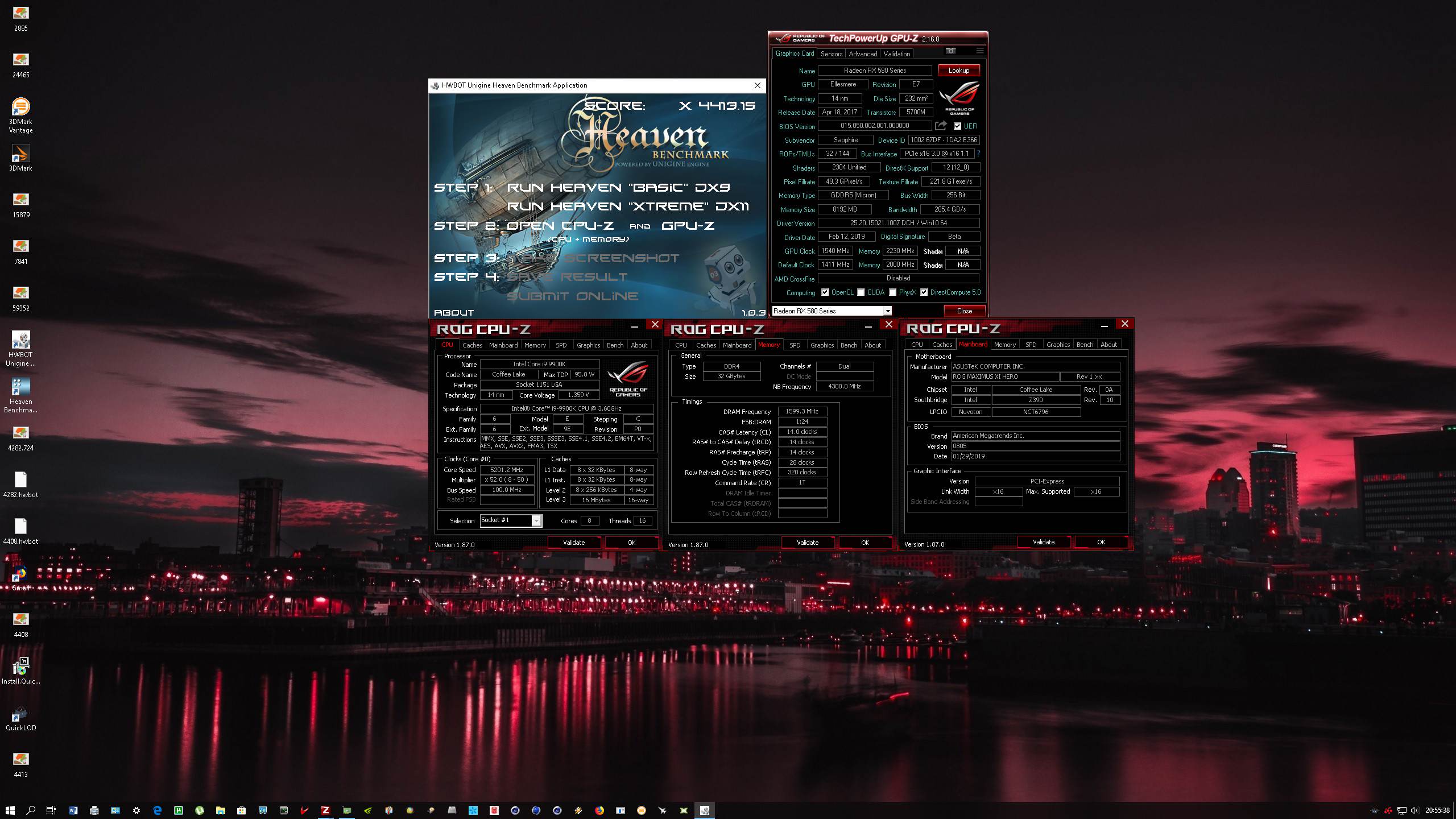Image resolution: width=1456 pixels, height=819 pixels.
Task: Open the Caches tab in the left CPU-Z window
Action: [472, 345]
